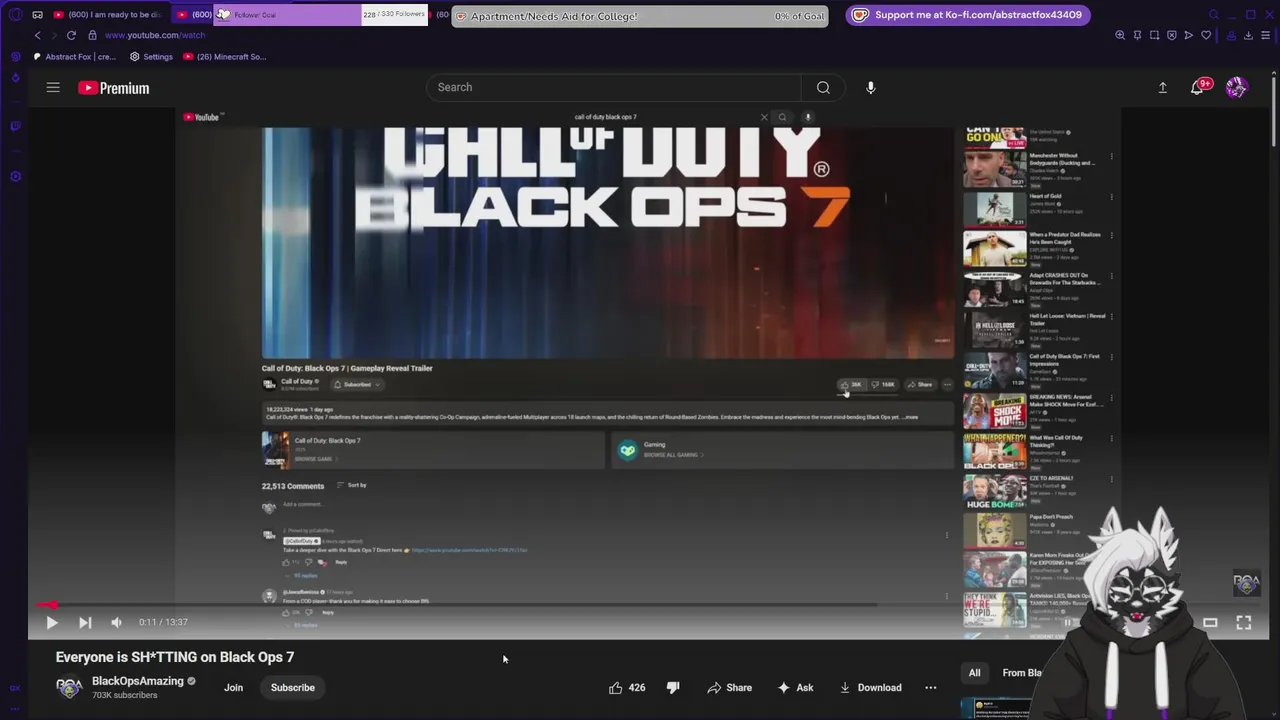
Task: Take a snapshot with the selection-frame icon
Action: [1154, 35]
